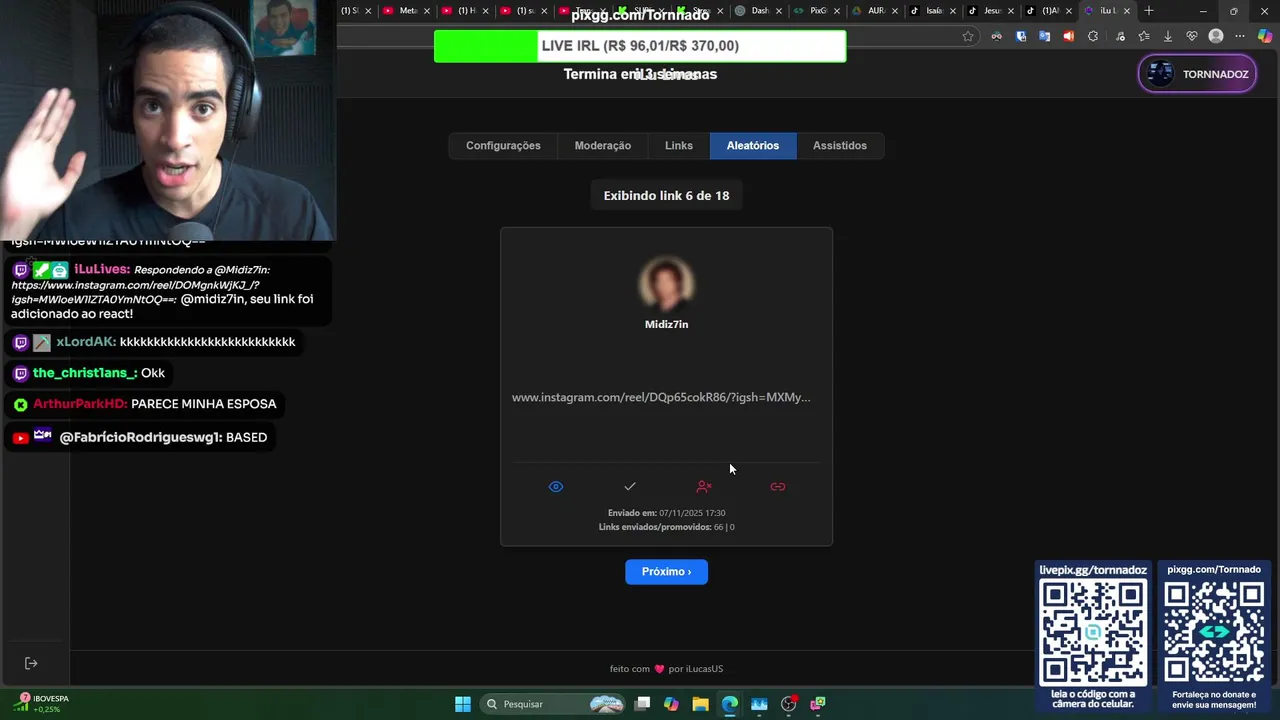The width and height of the screenshot is (1280, 720).
Task: Click the red remove-user icon
Action: 704,487
